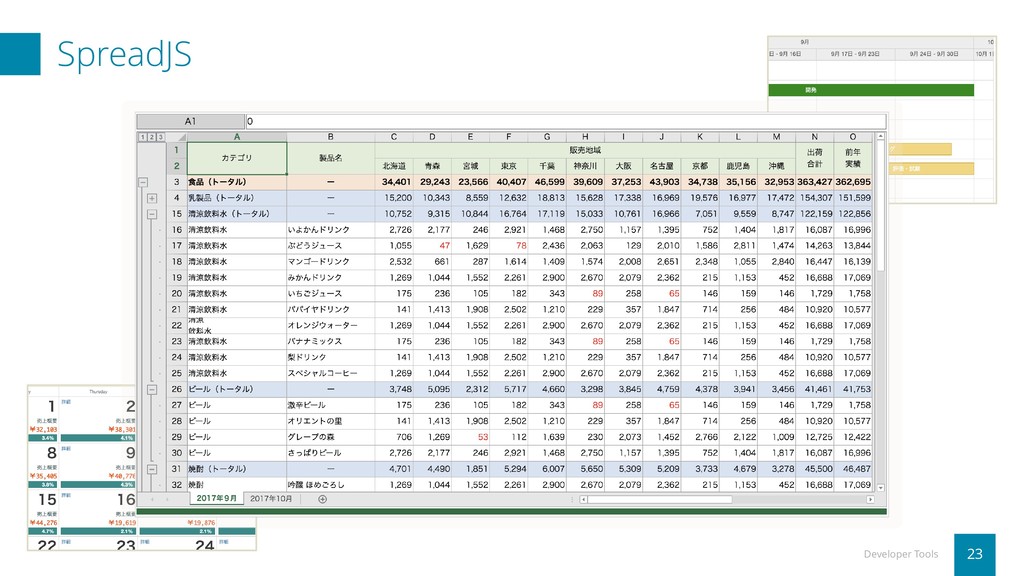The width and height of the screenshot is (1024, 576).
Task: Select column A header
Action: 236,137
